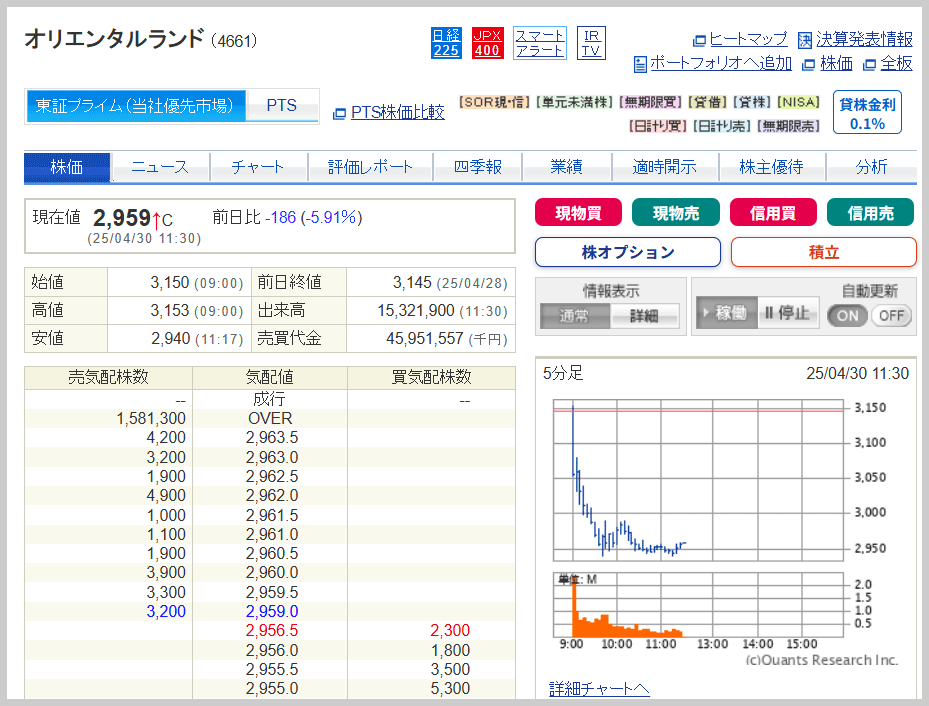Click the 稼働 play control
Image resolution: width=929 pixels, height=706 pixels.
[x=726, y=313]
